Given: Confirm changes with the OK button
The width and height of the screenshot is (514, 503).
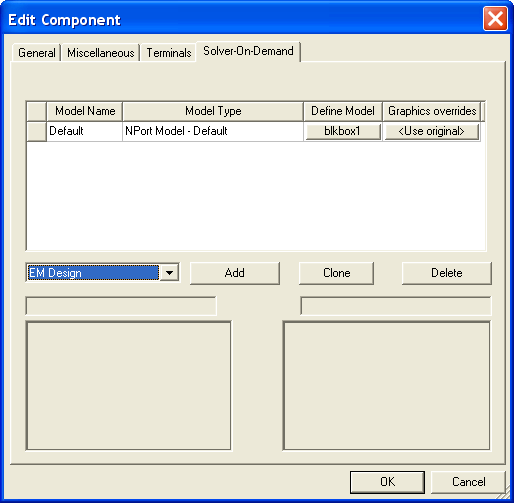Looking at the screenshot, I should (x=387, y=482).
